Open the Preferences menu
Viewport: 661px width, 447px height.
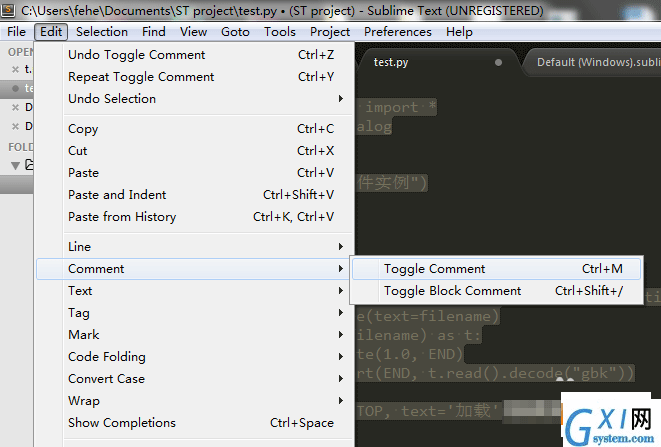[398, 32]
